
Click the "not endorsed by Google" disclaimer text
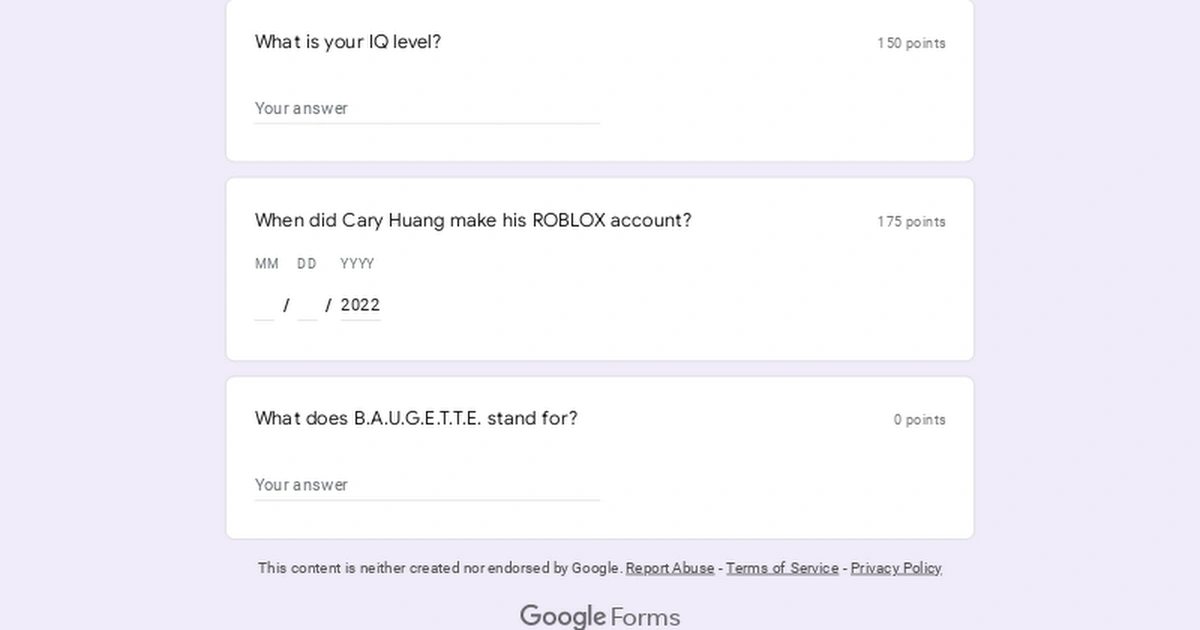(440, 568)
